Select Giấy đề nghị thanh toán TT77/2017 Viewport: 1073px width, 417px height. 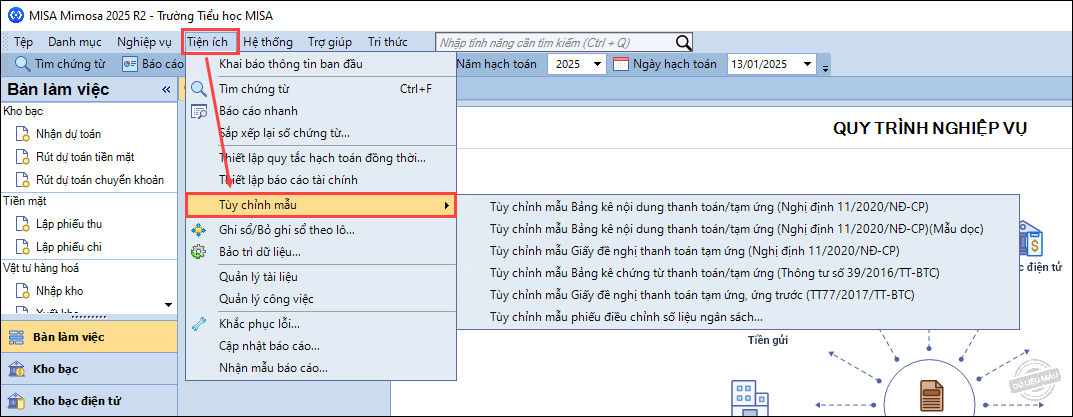738,295
